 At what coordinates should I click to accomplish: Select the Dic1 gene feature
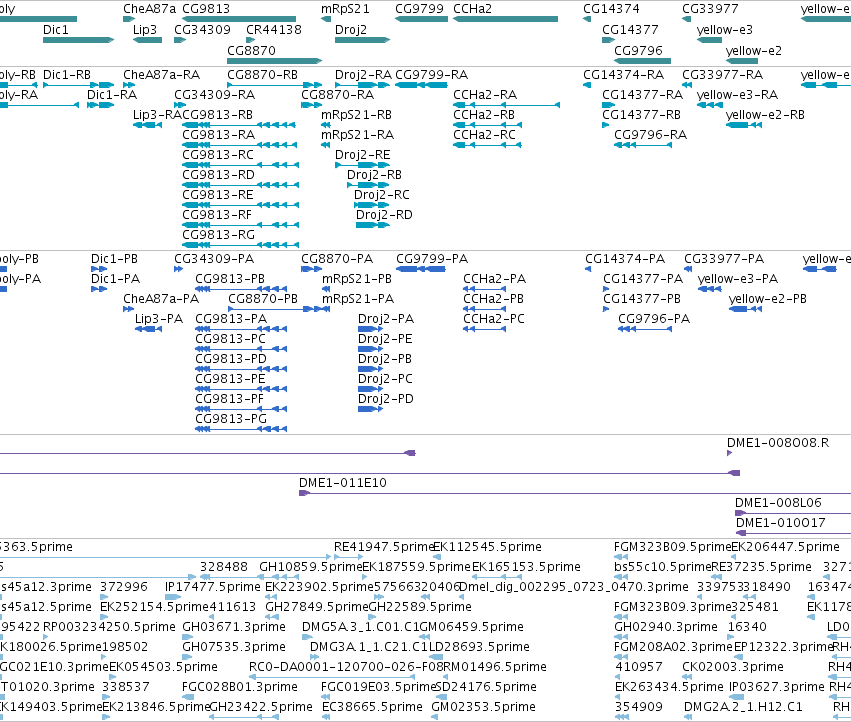pyautogui.click(x=78, y=40)
